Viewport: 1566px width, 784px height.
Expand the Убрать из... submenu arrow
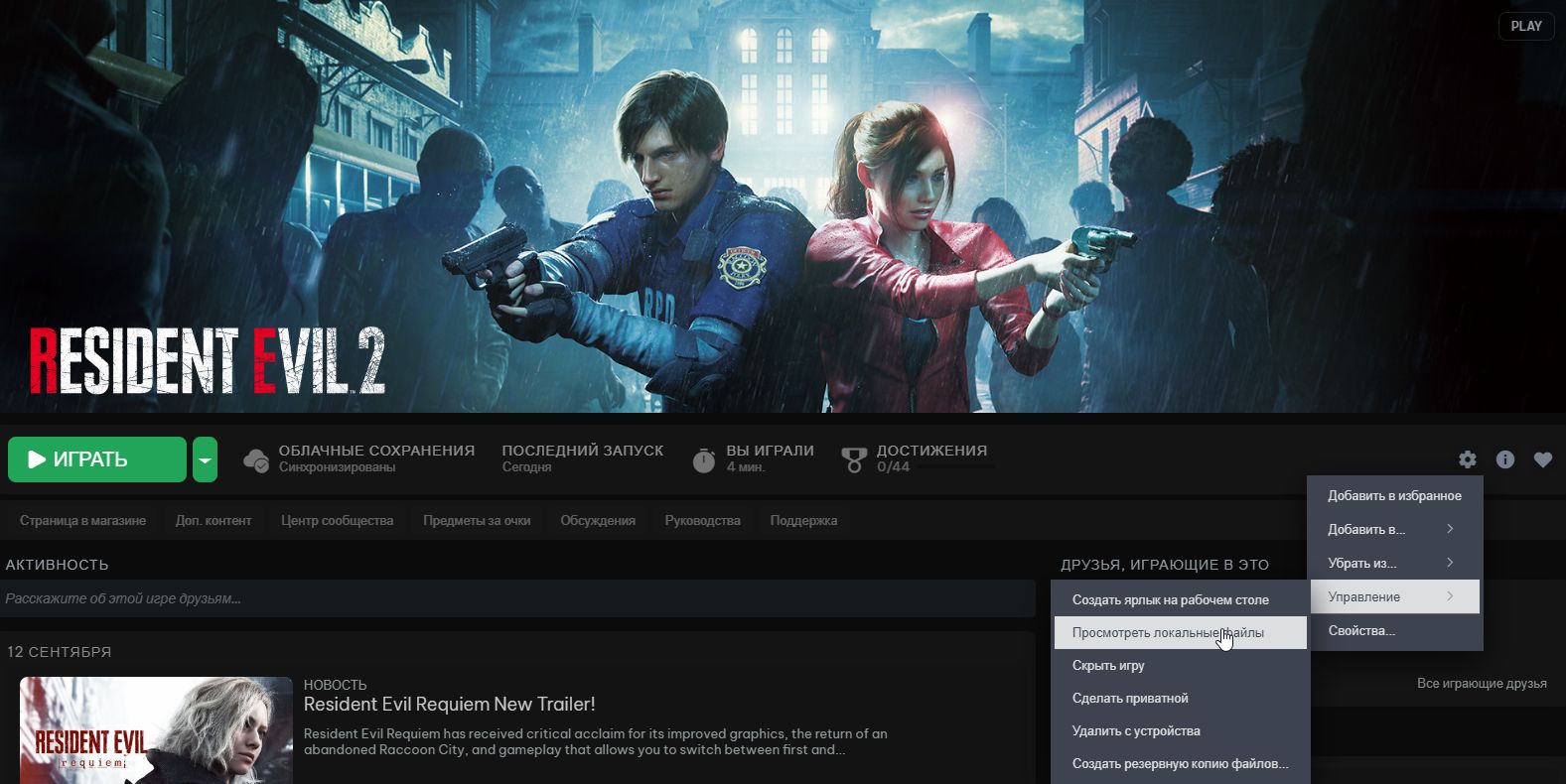(1450, 563)
